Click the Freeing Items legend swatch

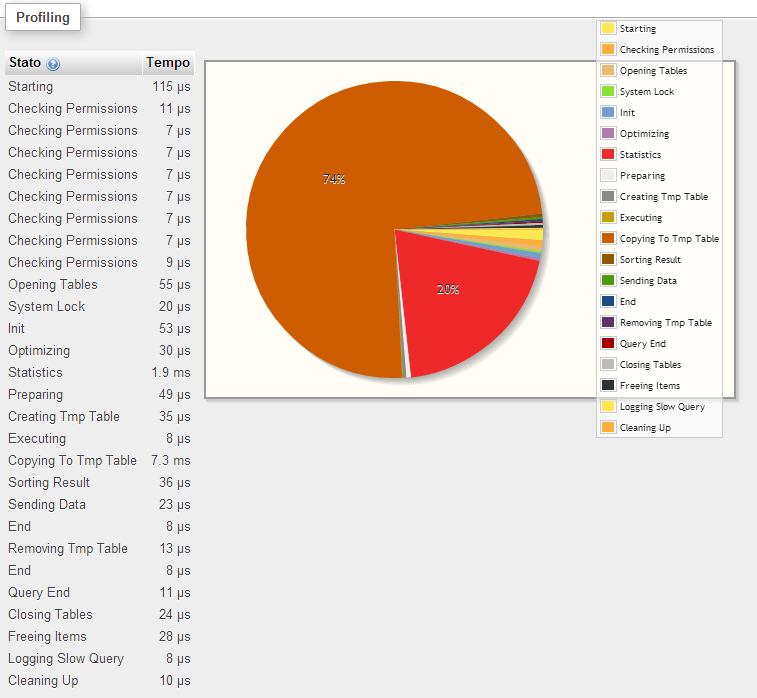[607, 386]
